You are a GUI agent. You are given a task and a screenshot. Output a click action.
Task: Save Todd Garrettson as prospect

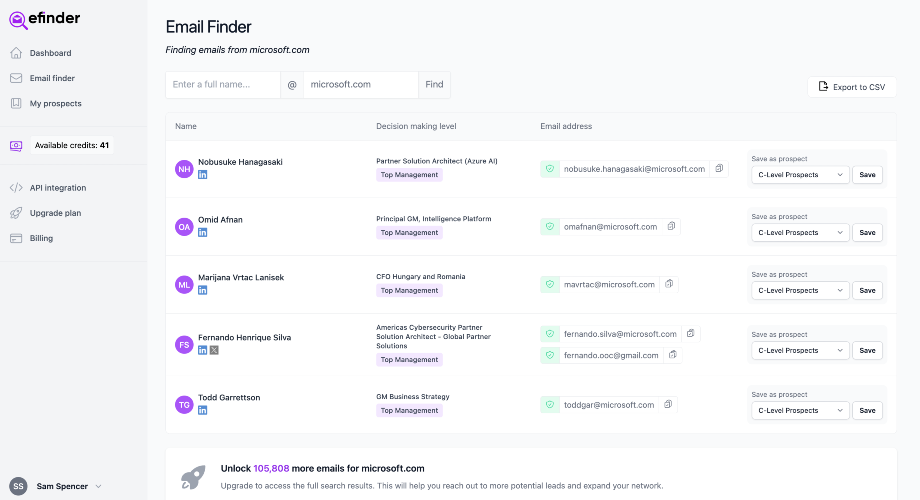(x=867, y=410)
